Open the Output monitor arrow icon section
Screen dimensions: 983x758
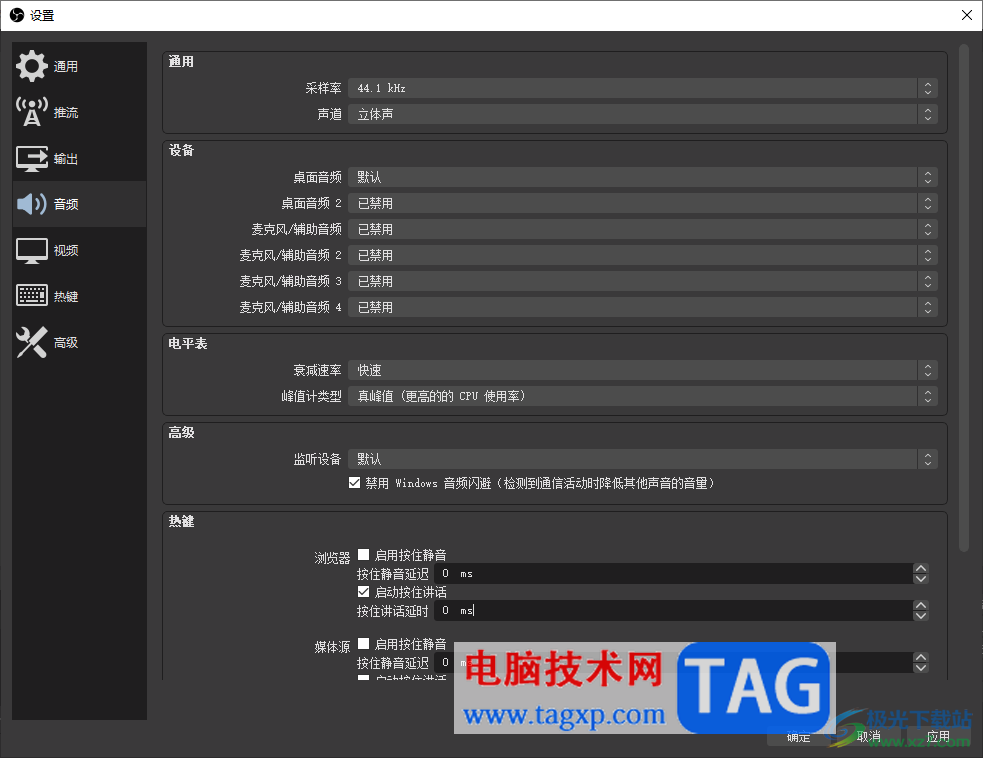click(x=31, y=159)
